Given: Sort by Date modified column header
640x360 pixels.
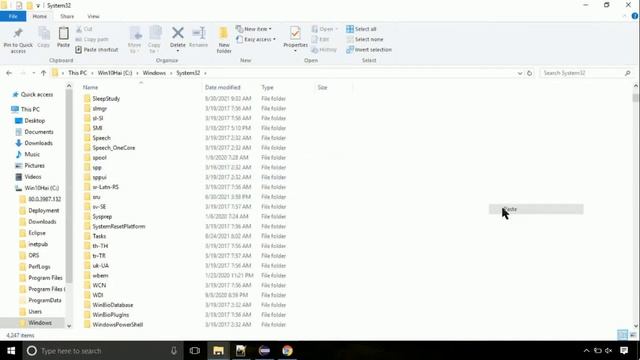Looking at the screenshot, I should tap(222, 87).
